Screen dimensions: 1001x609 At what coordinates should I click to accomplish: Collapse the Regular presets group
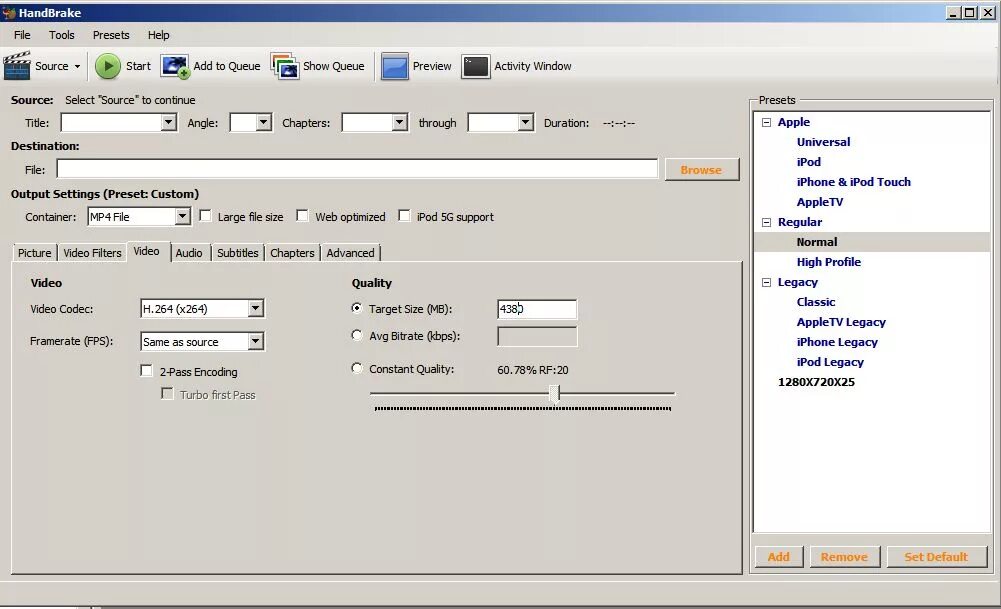point(766,222)
